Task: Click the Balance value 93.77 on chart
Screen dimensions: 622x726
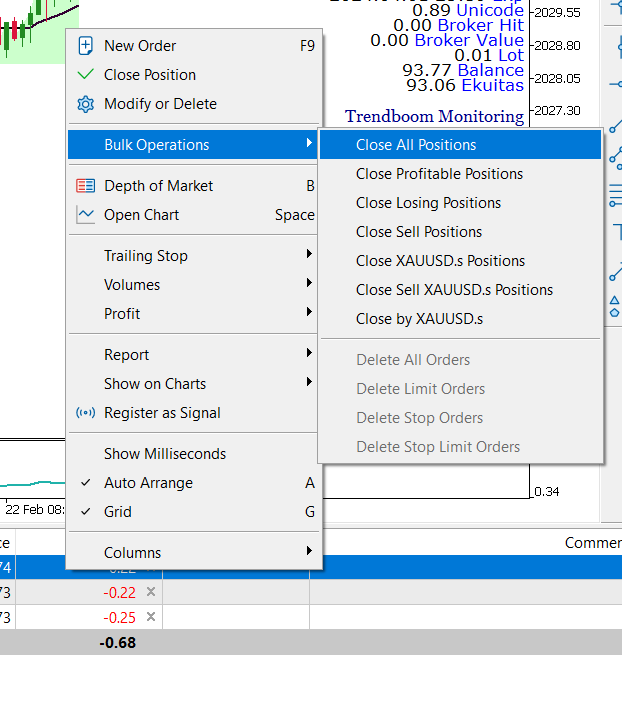Action: [x=427, y=70]
